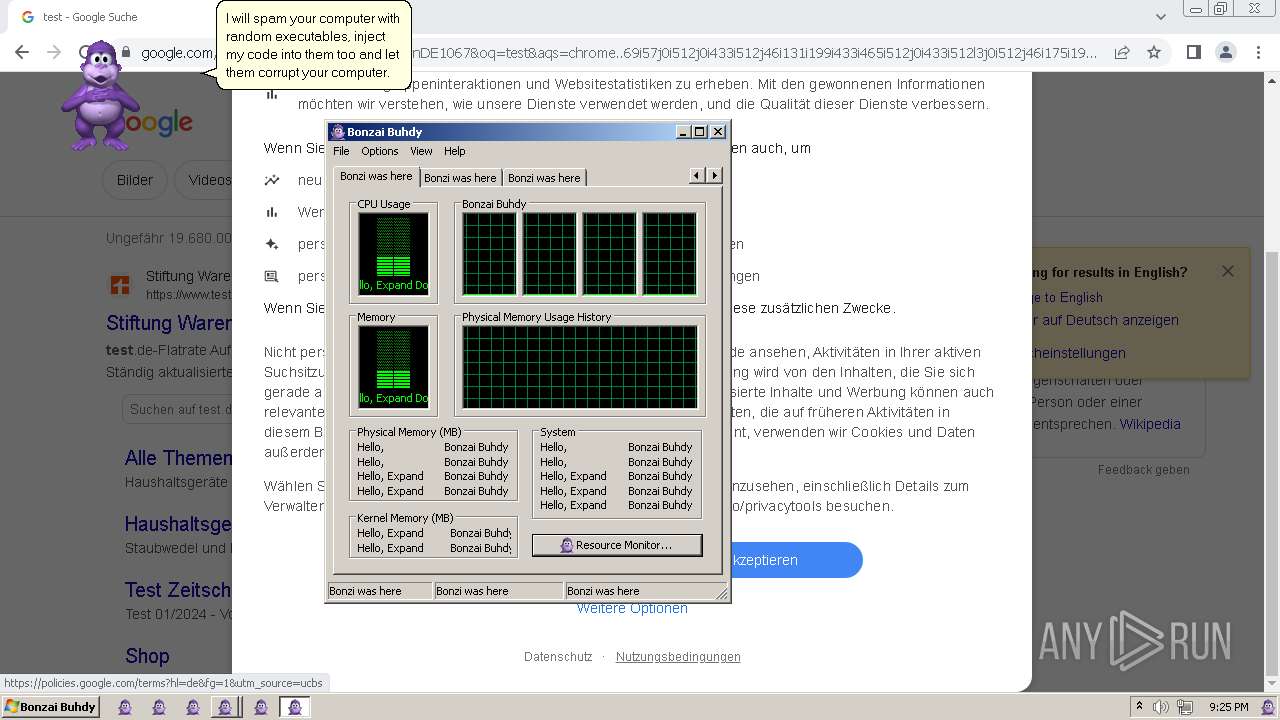Open the Wikipedia link
The image size is (1280, 720).
point(1150,424)
